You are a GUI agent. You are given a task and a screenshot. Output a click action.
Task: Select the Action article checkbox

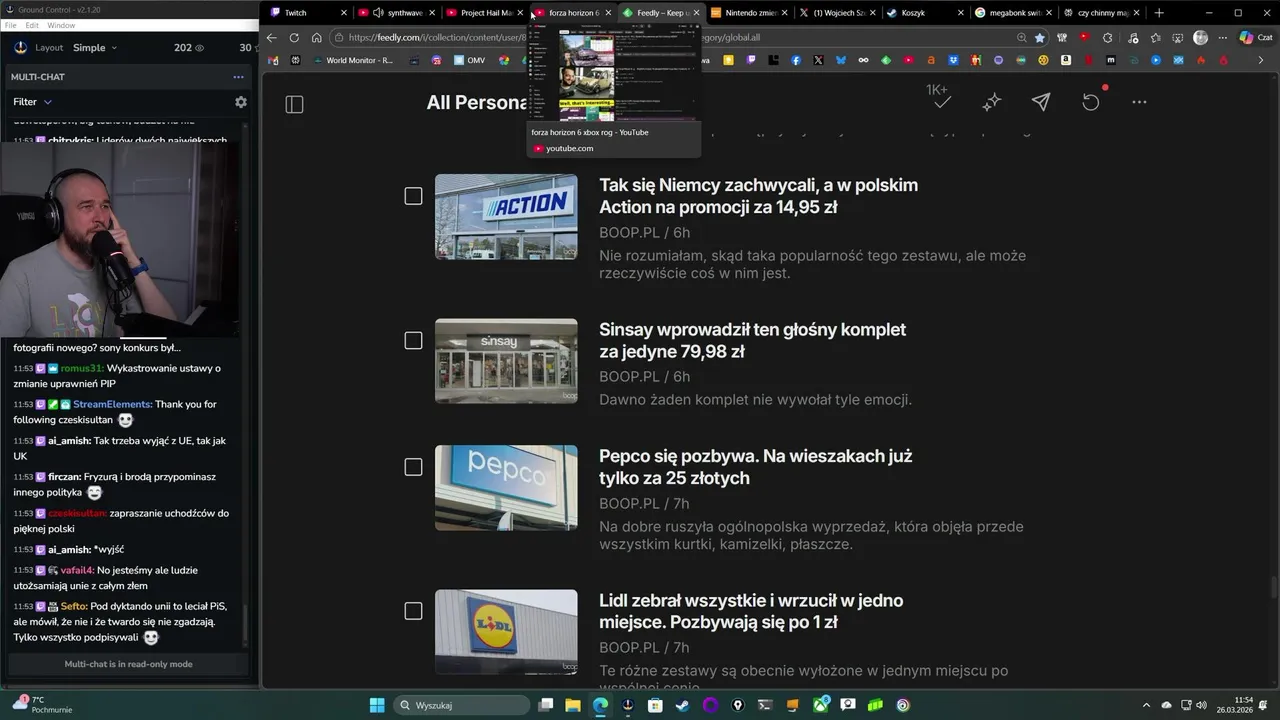pyautogui.click(x=413, y=196)
